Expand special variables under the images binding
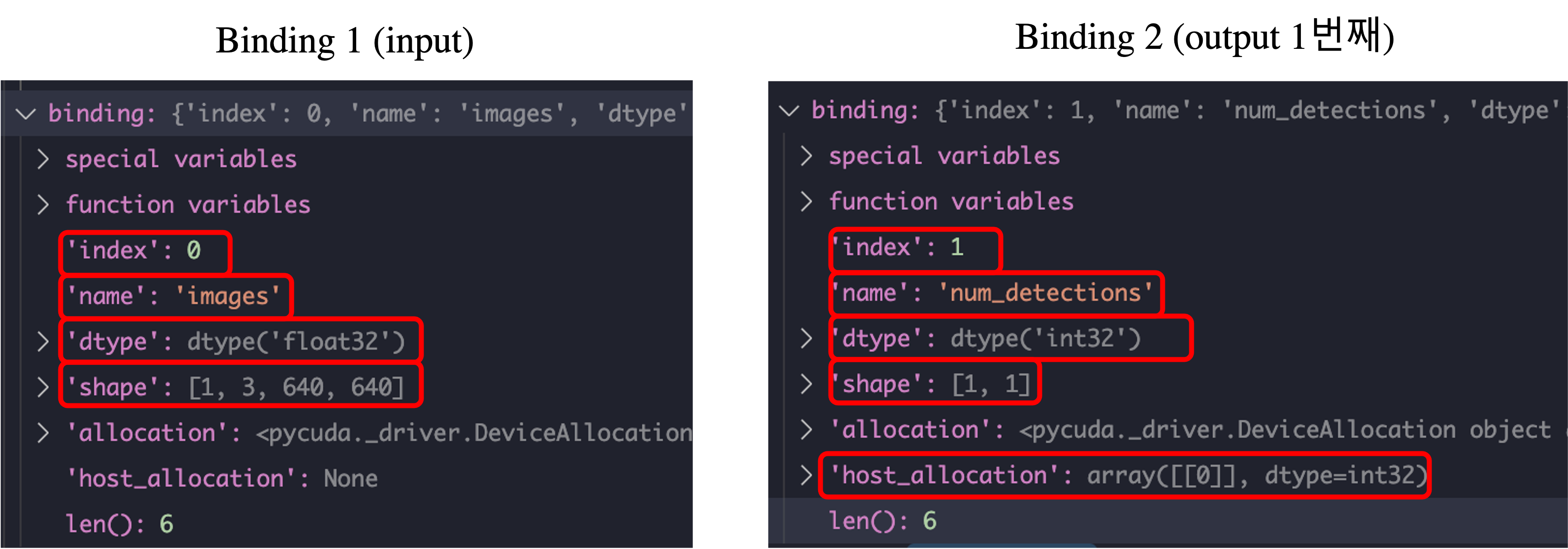The width and height of the screenshot is (1568, 549). (43, 159)
